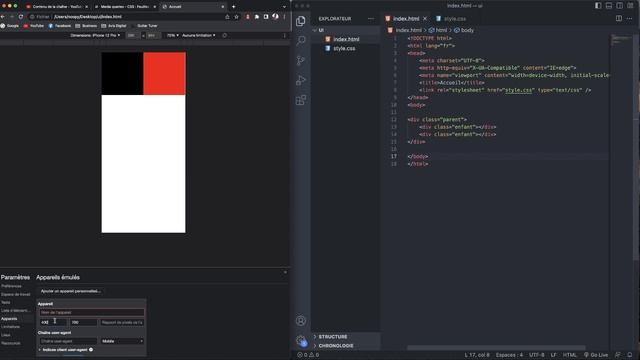Close the DevTools settings panel
This screenshot has height=360, width=640.
click(x=285, y=272)
